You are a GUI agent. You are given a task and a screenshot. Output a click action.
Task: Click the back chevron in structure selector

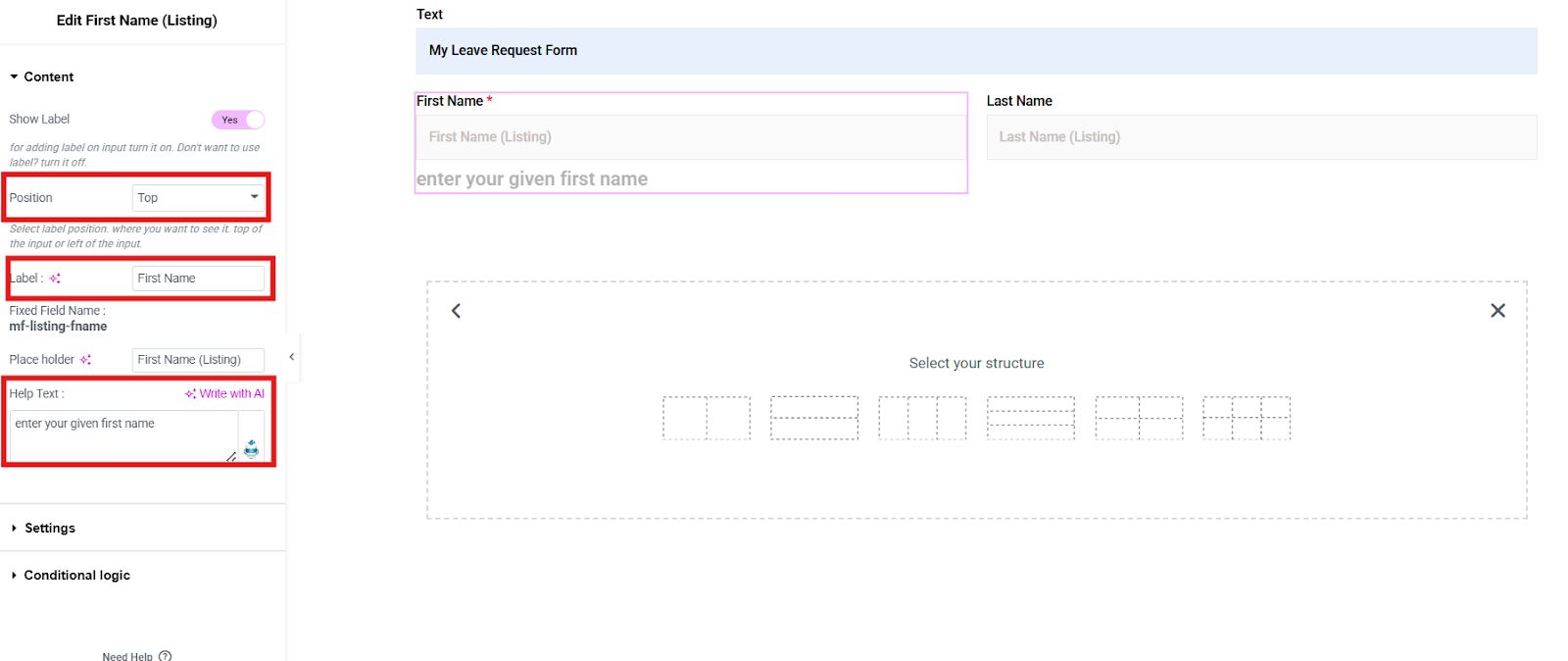456,311
